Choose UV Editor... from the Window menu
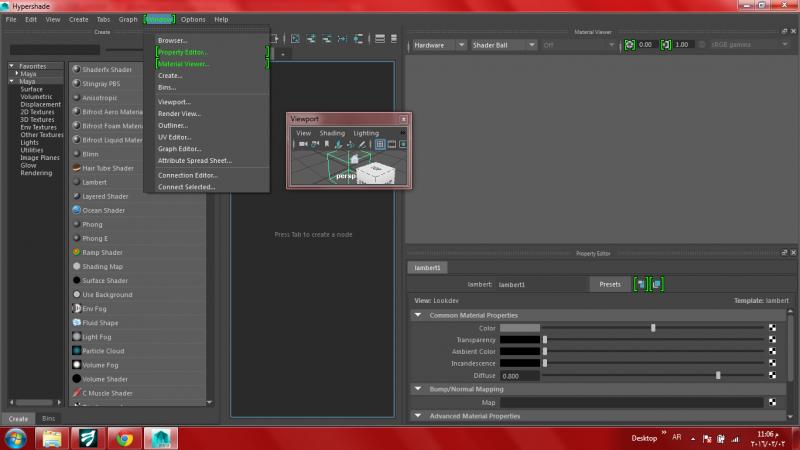The width and height of the screenshot is (800, 450). pyautogui.click(x=174, y=137)
